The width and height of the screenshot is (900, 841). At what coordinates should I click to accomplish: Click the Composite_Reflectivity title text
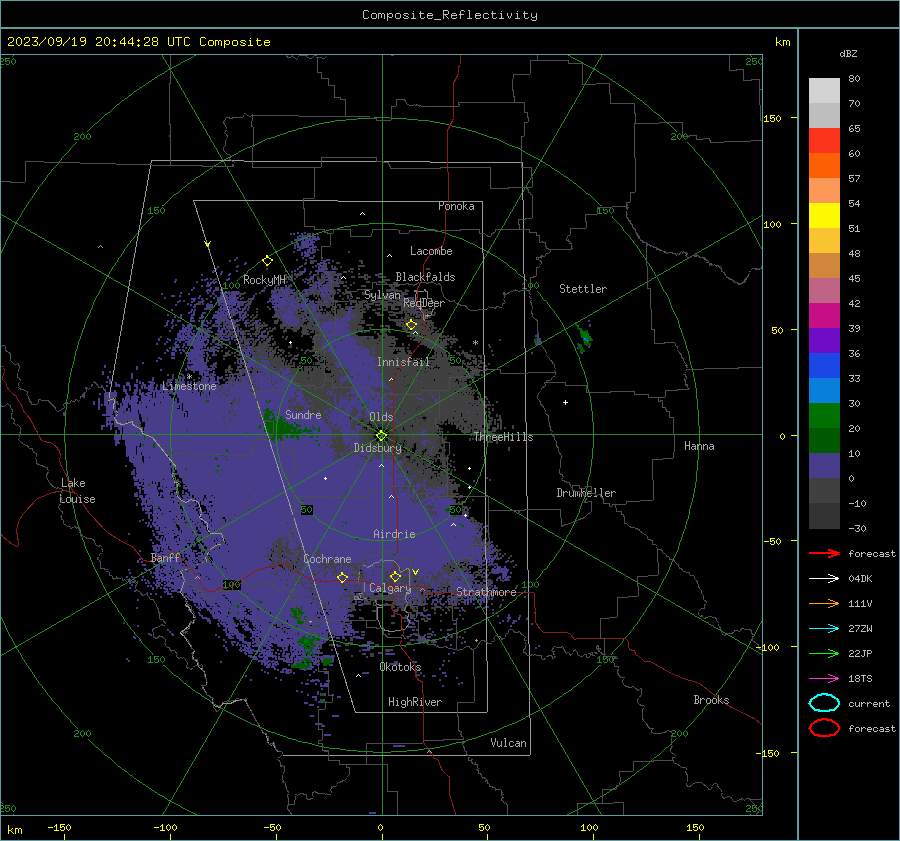[449, 15]
